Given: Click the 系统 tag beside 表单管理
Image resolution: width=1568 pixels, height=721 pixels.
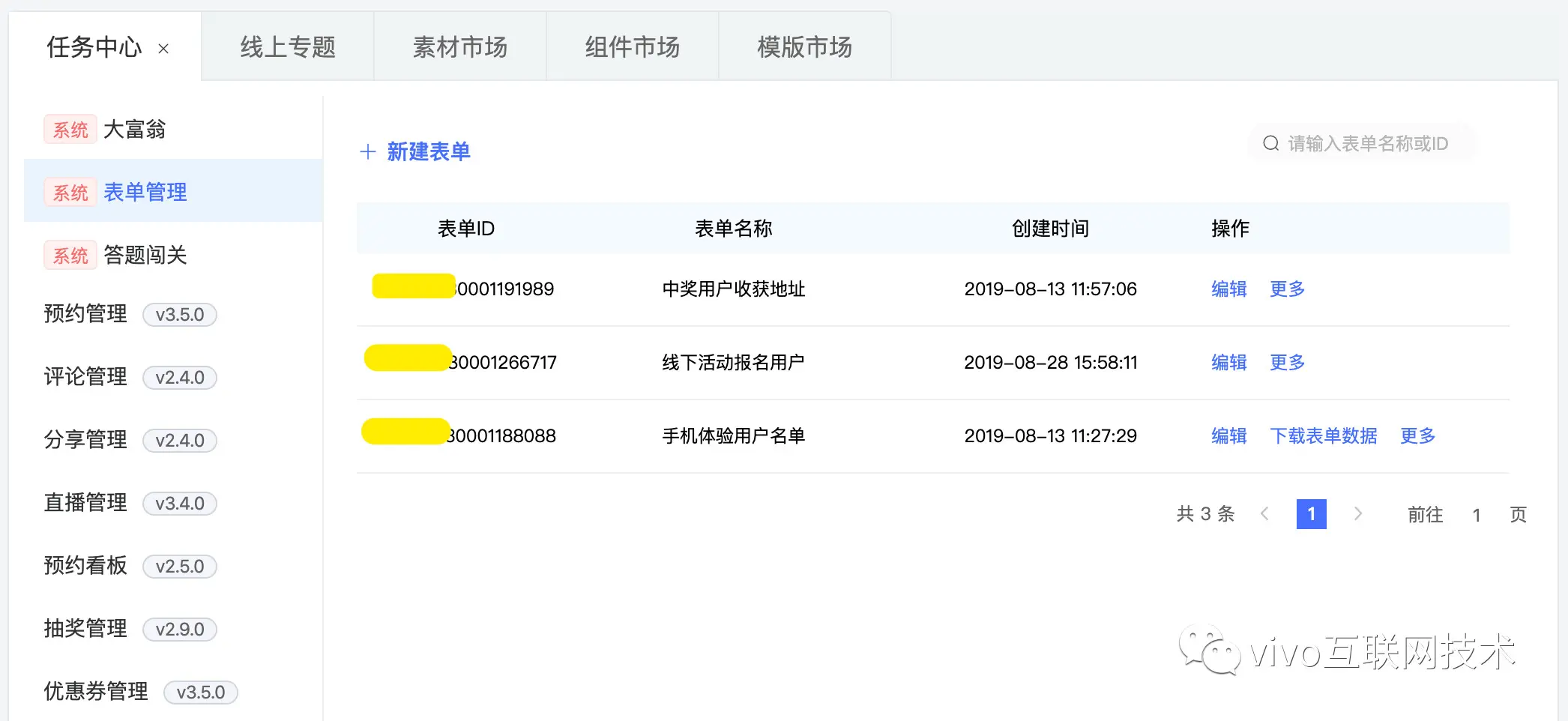Looking at the screenshot, I should tap(70, 193).
